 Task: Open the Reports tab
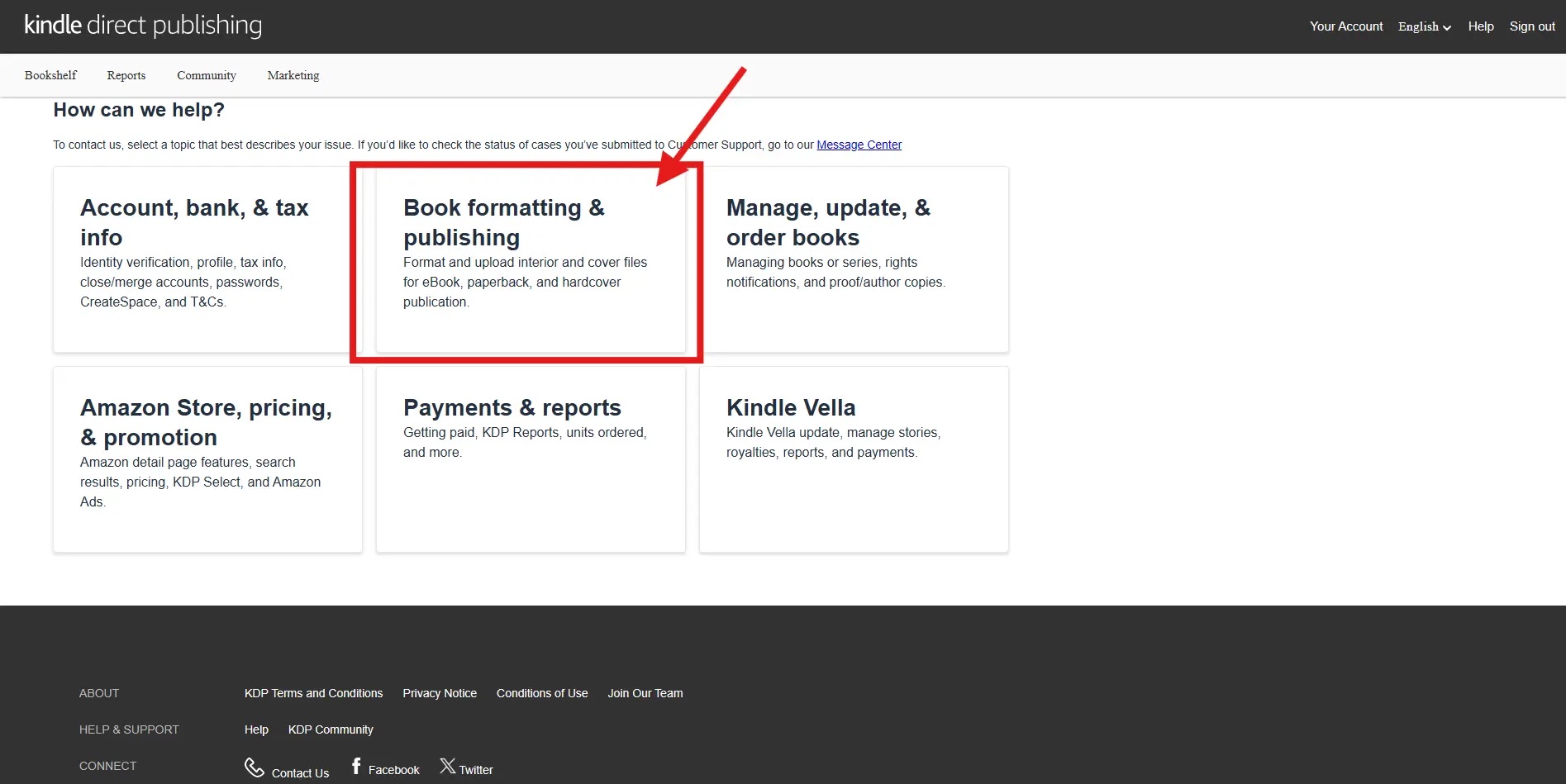coord(126,75)
